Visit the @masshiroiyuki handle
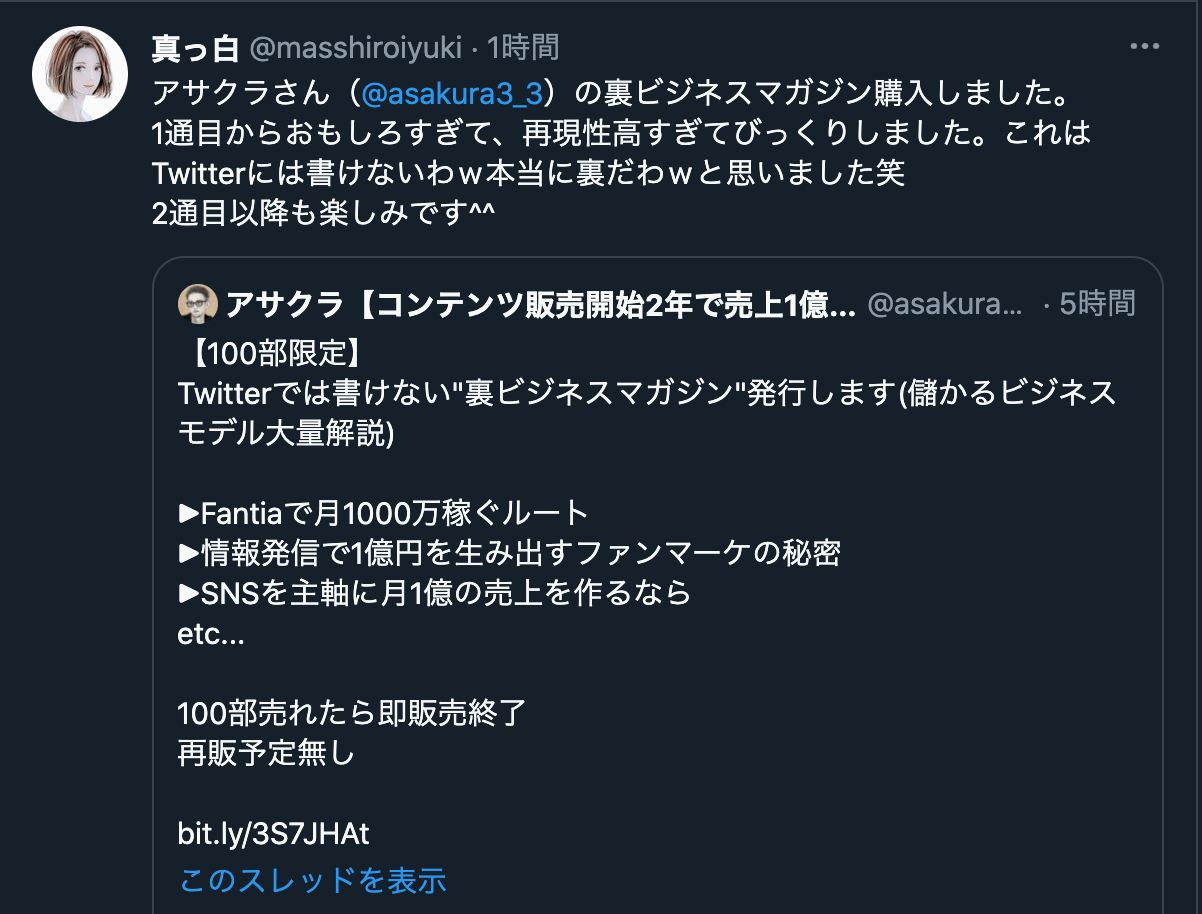 355,47
